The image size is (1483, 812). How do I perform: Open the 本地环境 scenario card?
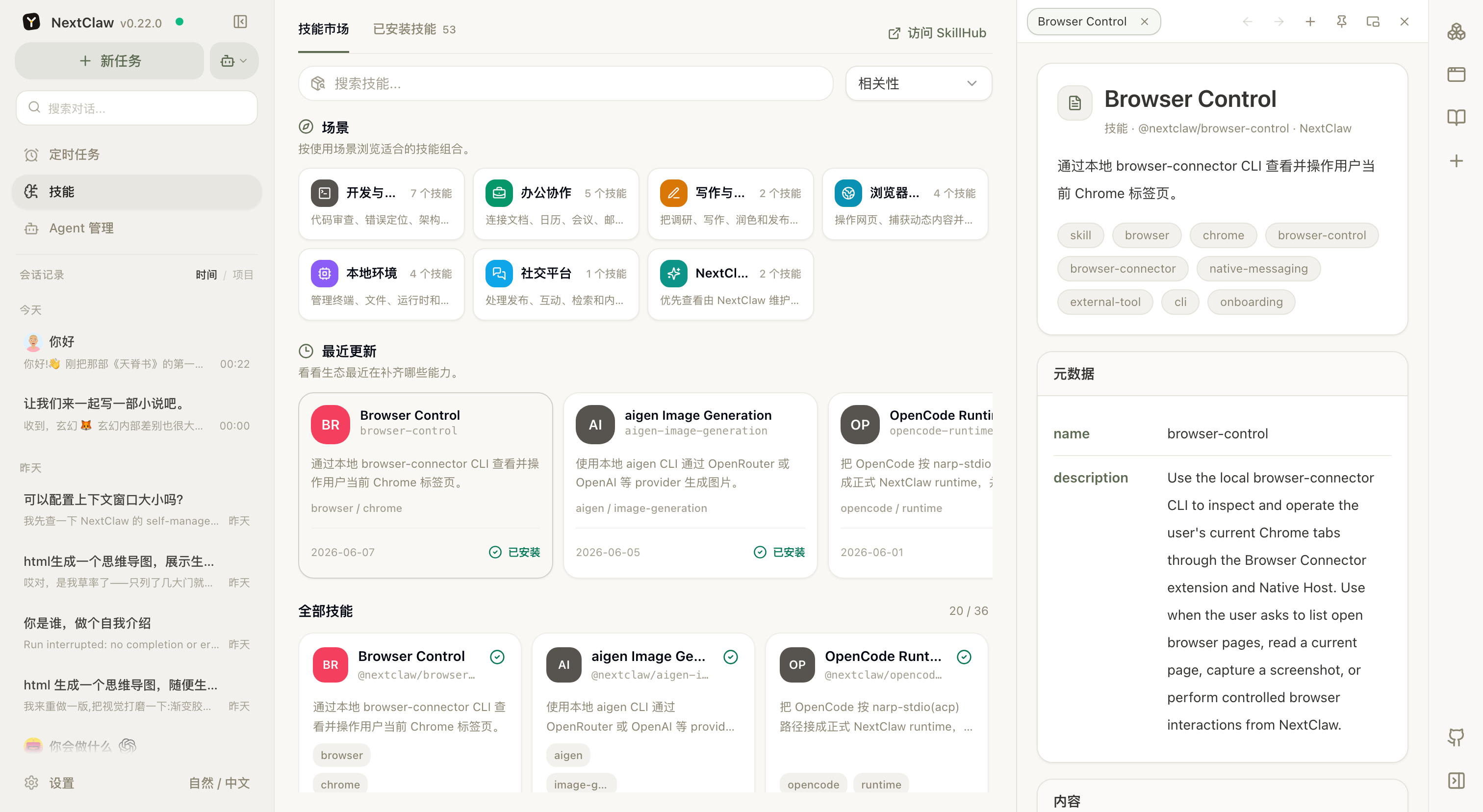pyautogui.click(x=381, y=284)
